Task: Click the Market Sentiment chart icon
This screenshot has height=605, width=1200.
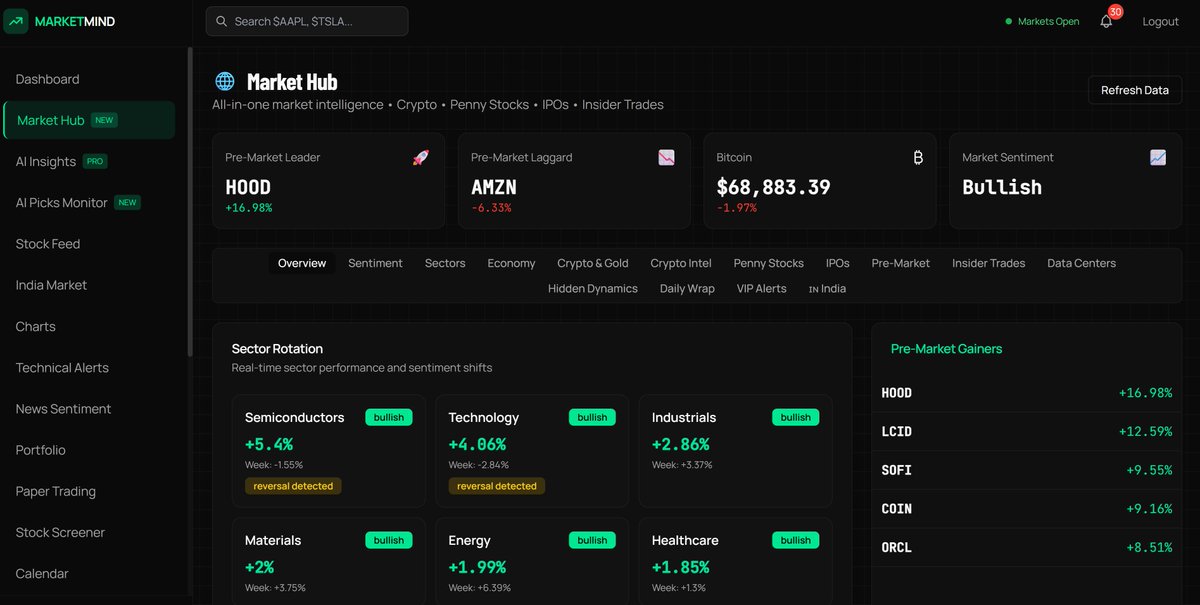Action: pos(1158,157)
